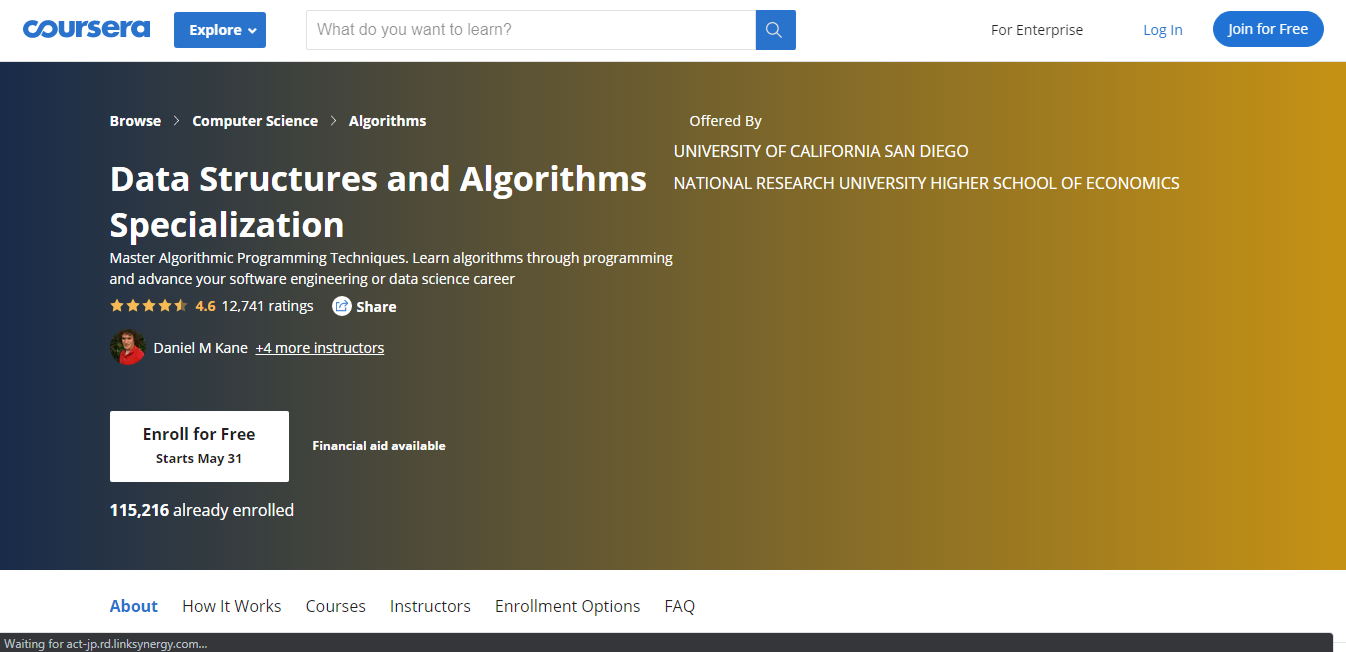Image resolution: width=1346 pixels, height=652 pixels.
Task: Open the Explore dropdown menu
Action: 219,30
